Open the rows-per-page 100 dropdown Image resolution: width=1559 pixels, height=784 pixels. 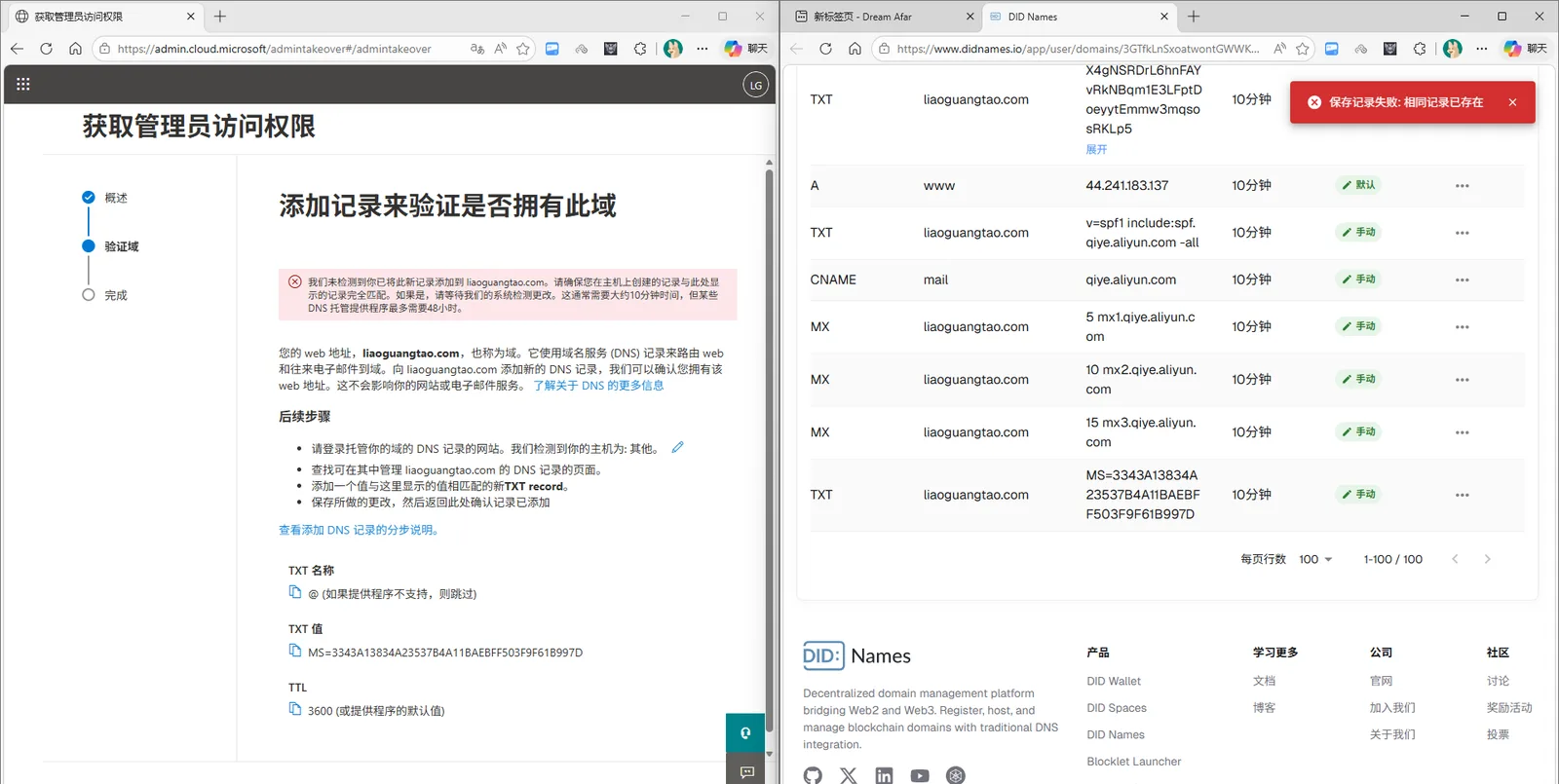(x=1315, y=559)
